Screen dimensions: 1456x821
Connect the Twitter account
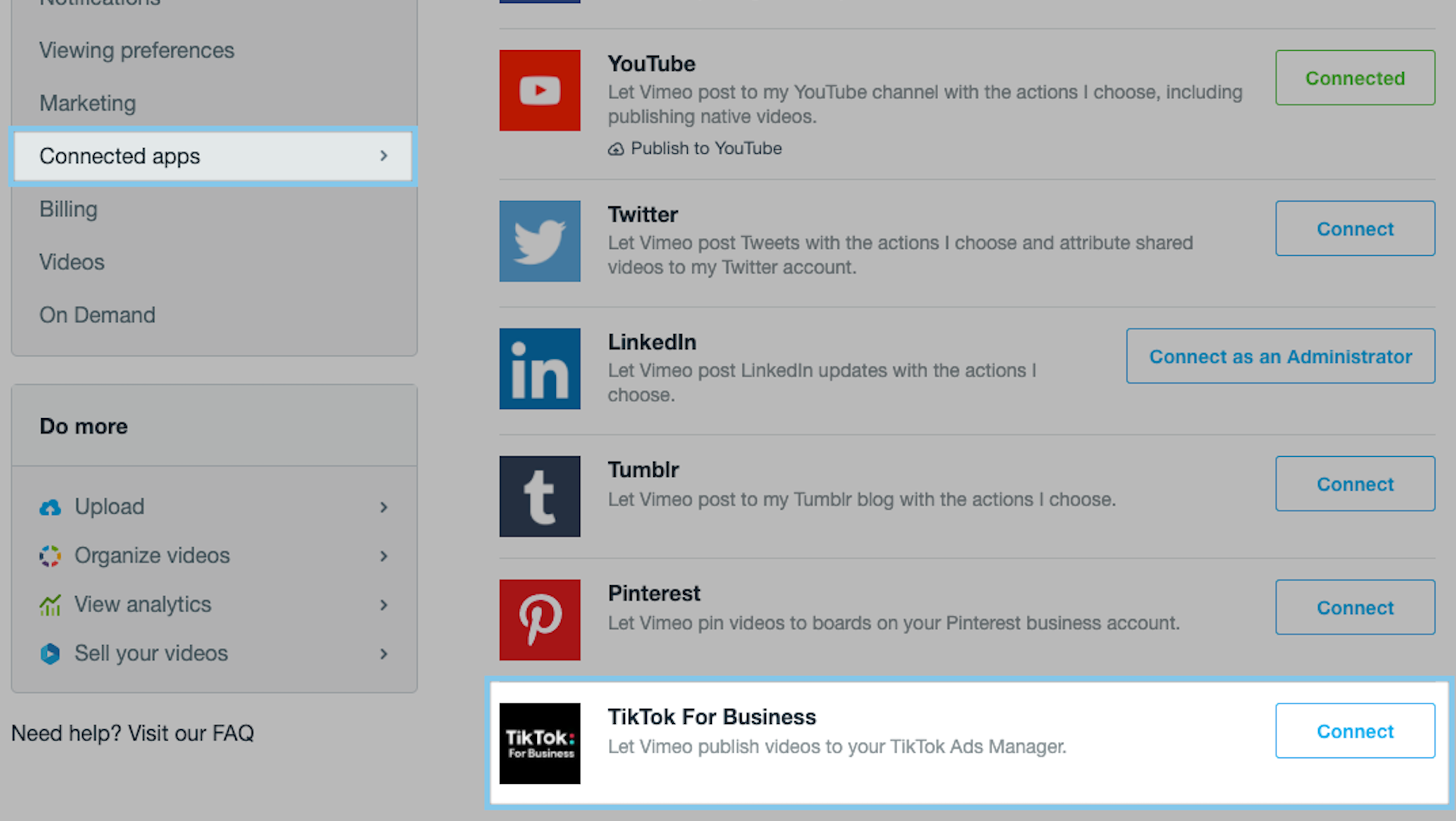1355,228
